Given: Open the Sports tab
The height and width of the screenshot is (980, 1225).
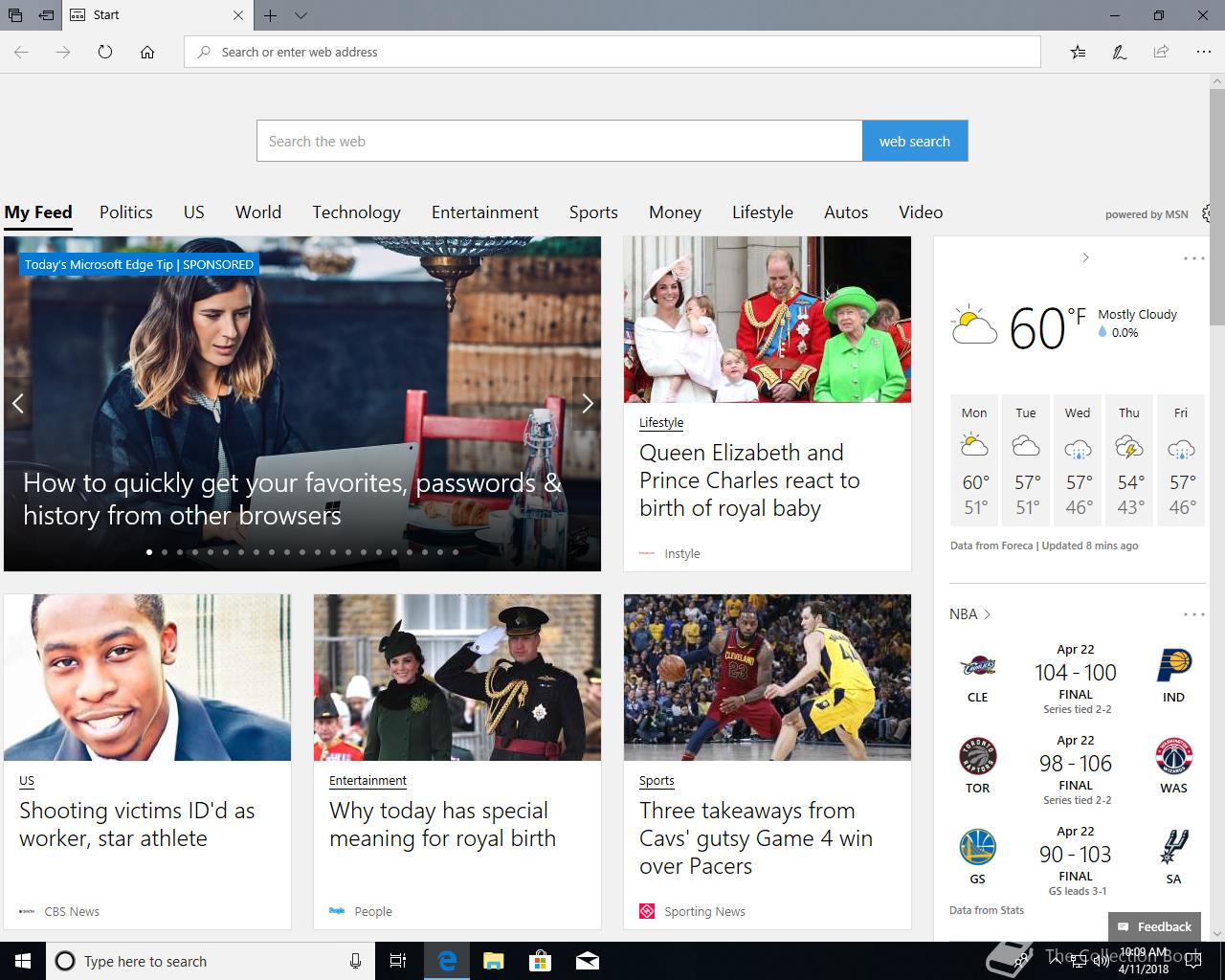Looking at the screenshot, I should click(x=593, y=212).
